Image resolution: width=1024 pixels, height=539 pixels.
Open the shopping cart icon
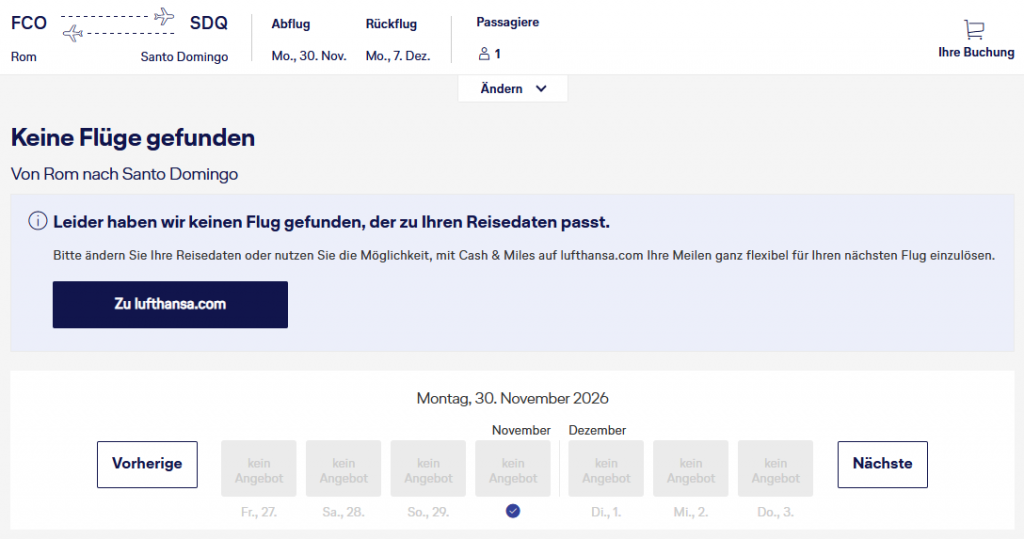[975, 30]
